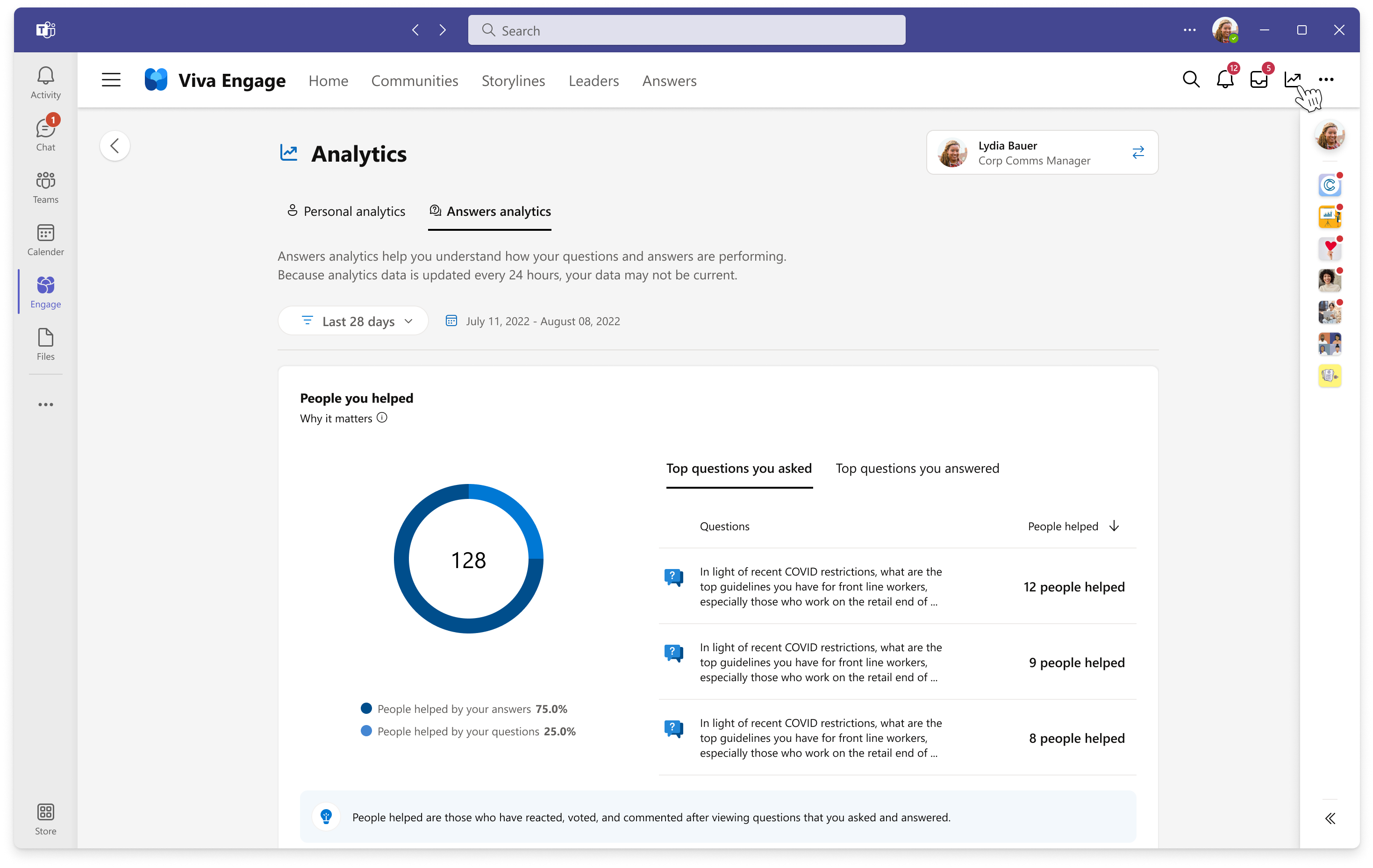The width and height of the screenshot is (1373, 868).
Task: Switch to Personal analytics tab
Action: click(x=346, y=211)
